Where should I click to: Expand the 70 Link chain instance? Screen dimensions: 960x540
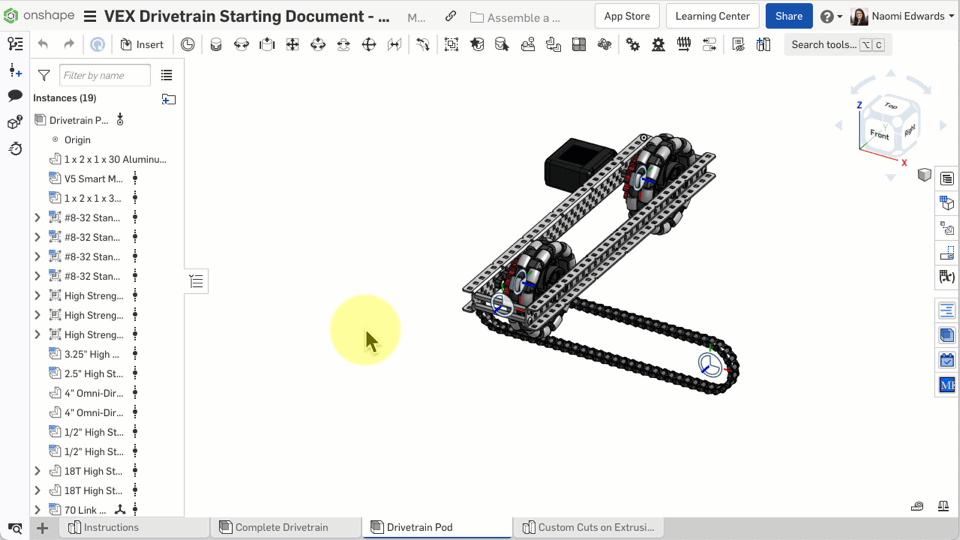tap(38, 510)
